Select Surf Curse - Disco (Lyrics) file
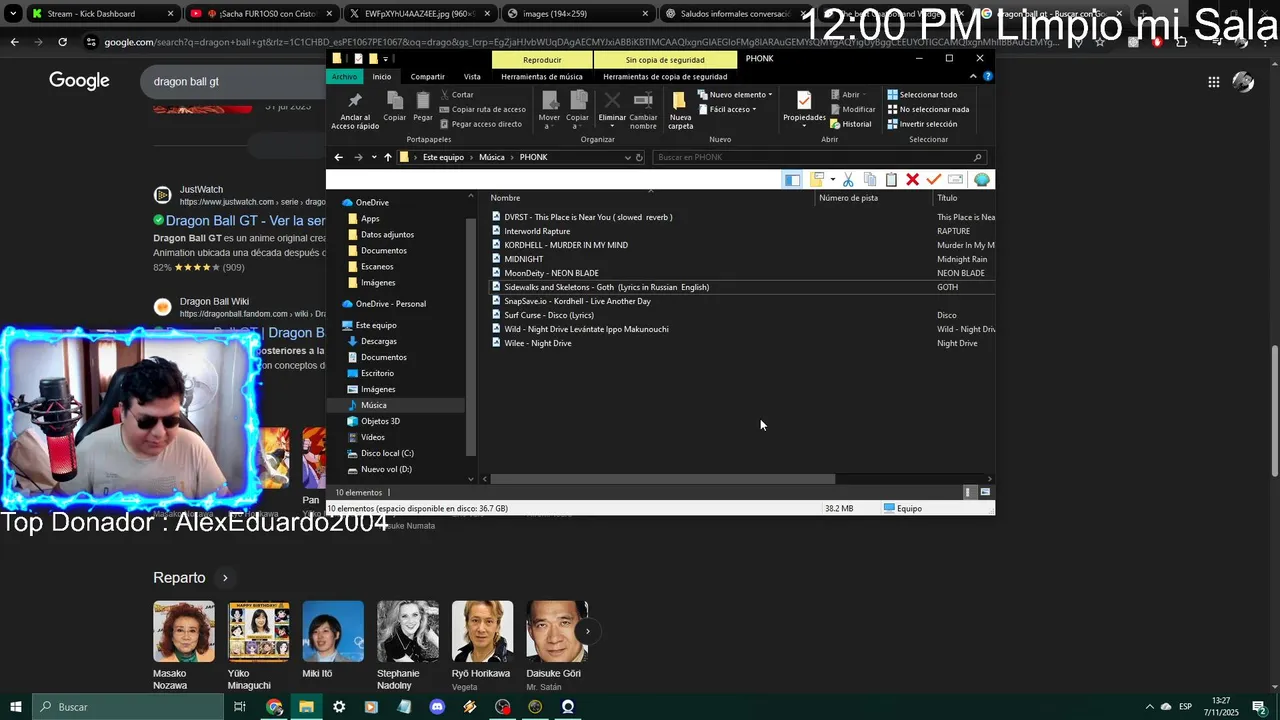The height and width of the screenshot is (720, 1280). click(x=549, y=315)
